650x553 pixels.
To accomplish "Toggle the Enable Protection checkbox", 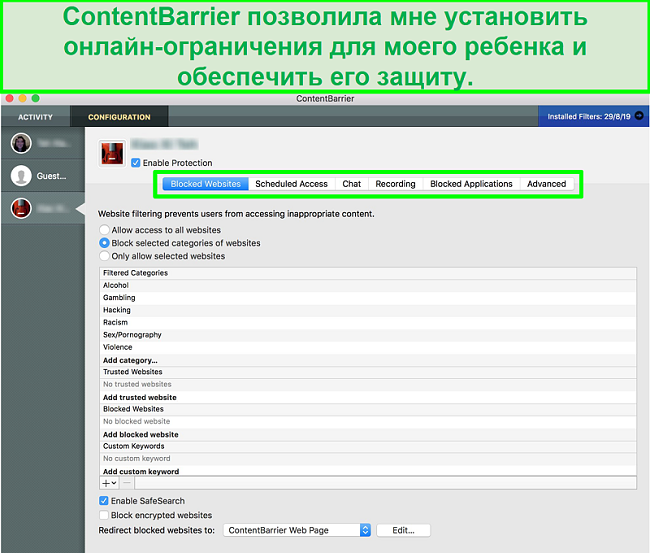I will (136, 163).
